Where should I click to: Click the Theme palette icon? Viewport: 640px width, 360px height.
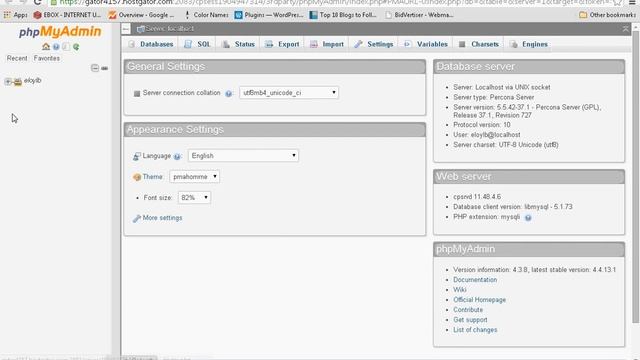[137, 177]
